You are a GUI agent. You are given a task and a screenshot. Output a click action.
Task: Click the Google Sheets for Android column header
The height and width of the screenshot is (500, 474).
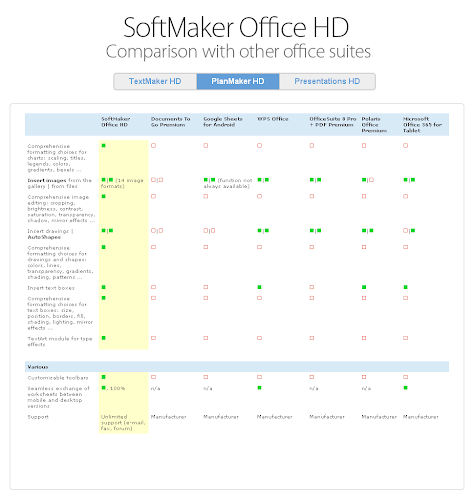click(223, 122)
